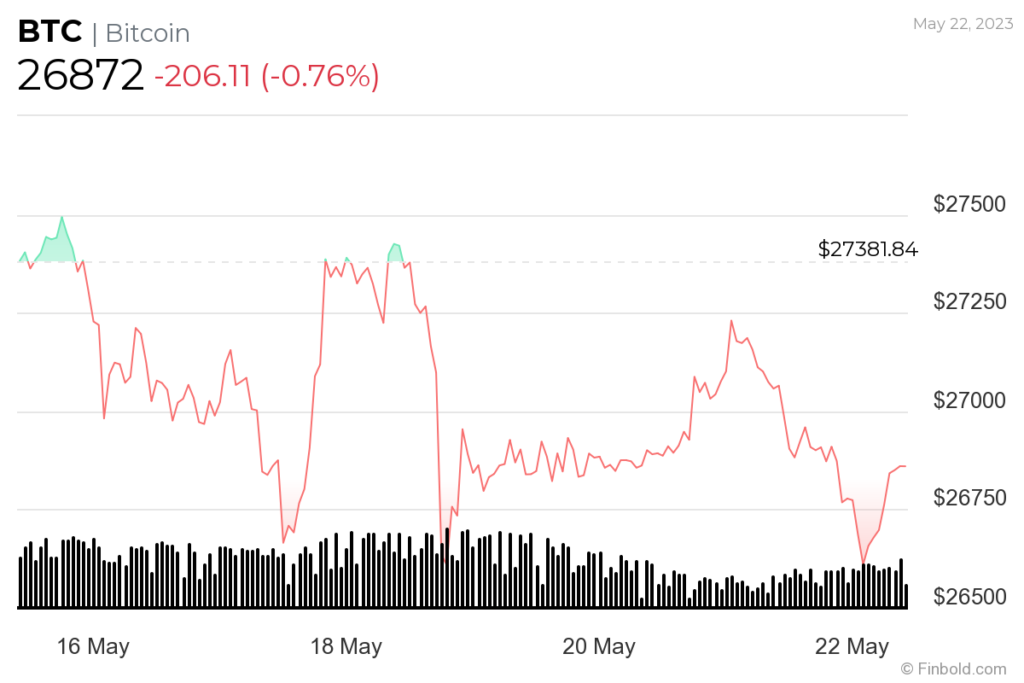Select the 20 May date marker
The image size is (1024, 683).
click(599, 647)
